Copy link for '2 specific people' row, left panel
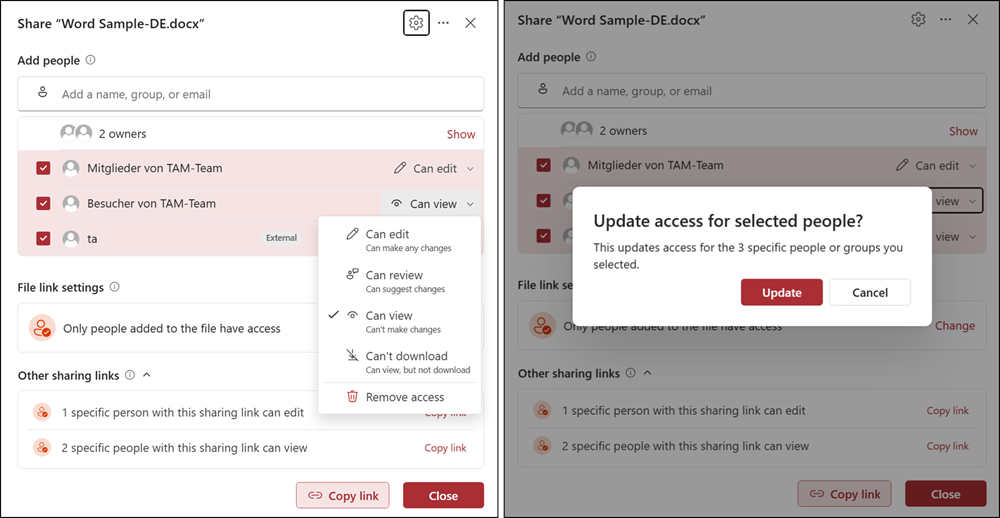The image size is (1000, 518). pyautogui.click(x=445, y=448)
